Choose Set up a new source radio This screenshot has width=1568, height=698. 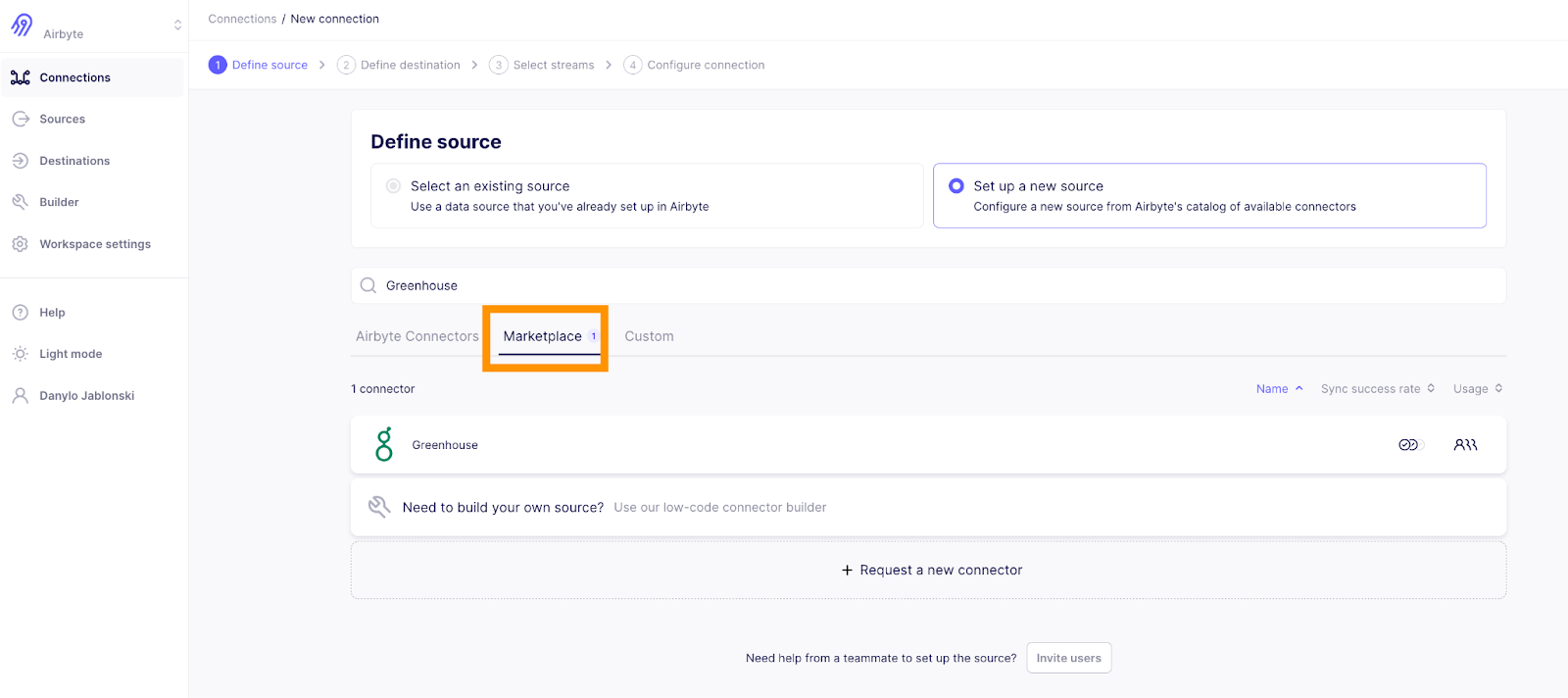(956, 186)
